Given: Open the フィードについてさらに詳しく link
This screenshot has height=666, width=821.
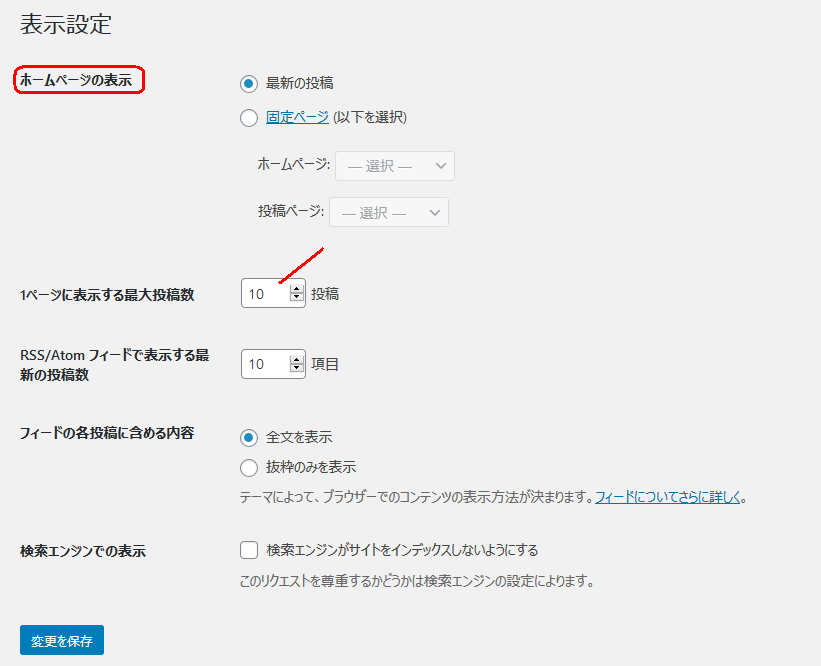Looking at the screenshot, I should click(x=668, y=497).
